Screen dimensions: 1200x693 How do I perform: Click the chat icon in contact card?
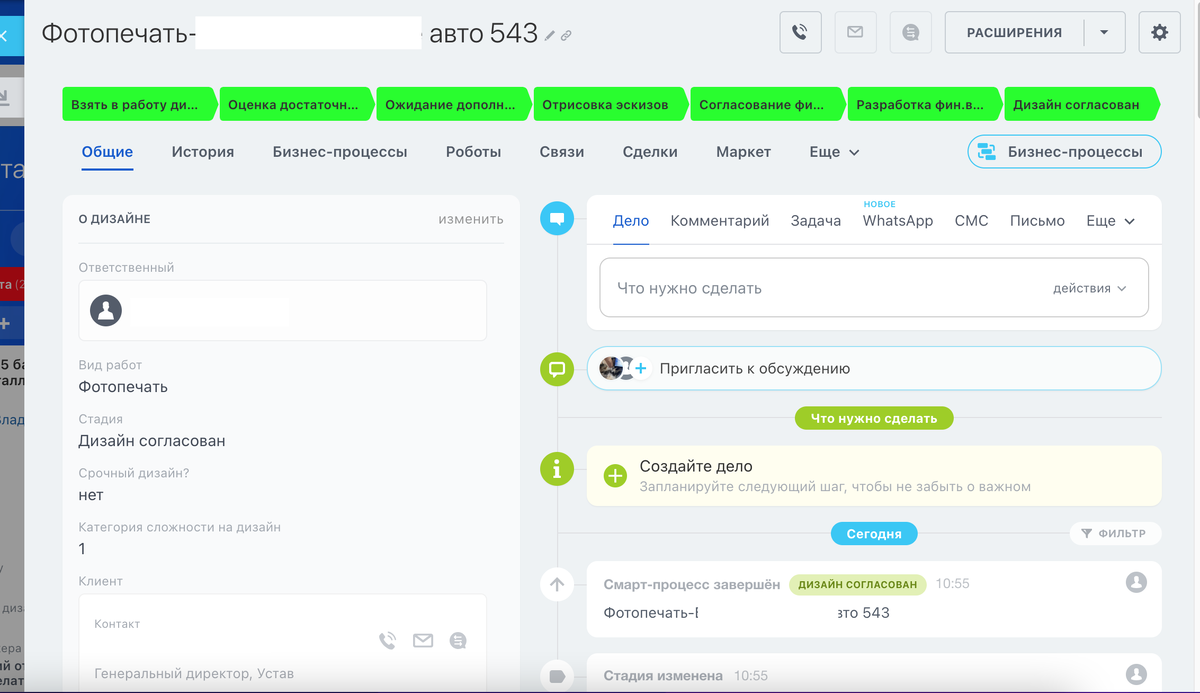pyautogui.click(x=458, y=641)
